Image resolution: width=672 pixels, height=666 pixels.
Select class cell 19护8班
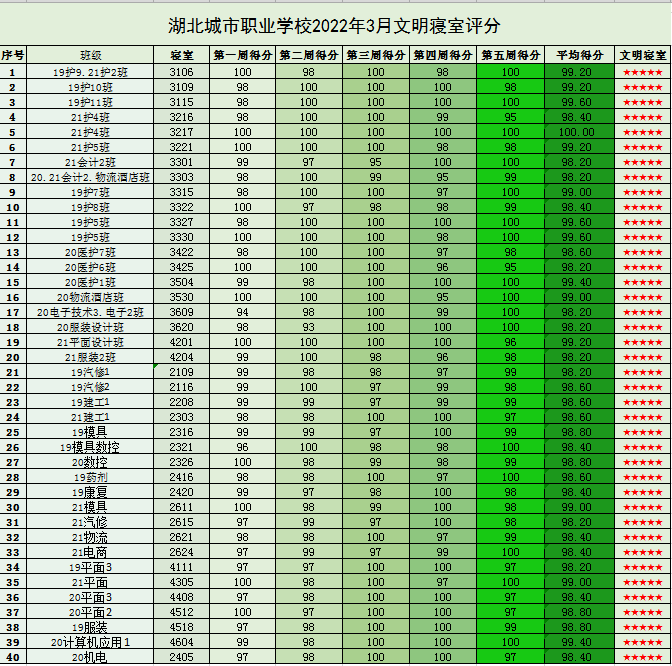(x=90, y=207)
